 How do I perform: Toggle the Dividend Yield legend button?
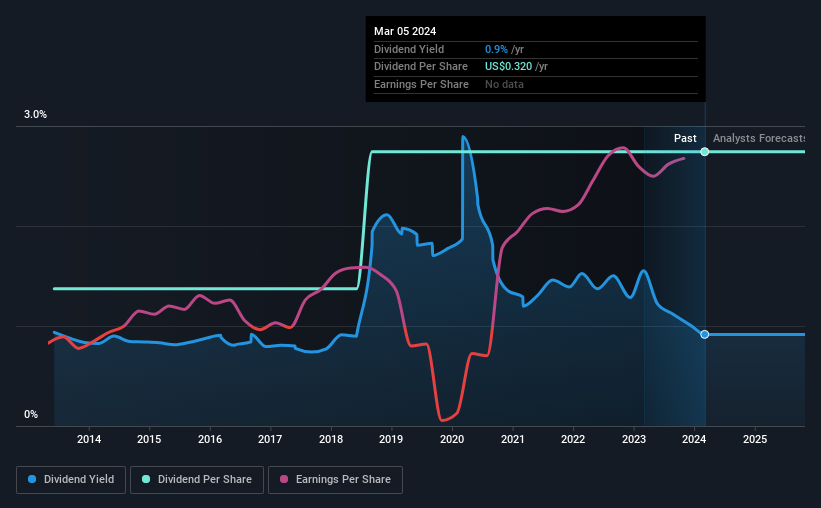pos(71,480)
